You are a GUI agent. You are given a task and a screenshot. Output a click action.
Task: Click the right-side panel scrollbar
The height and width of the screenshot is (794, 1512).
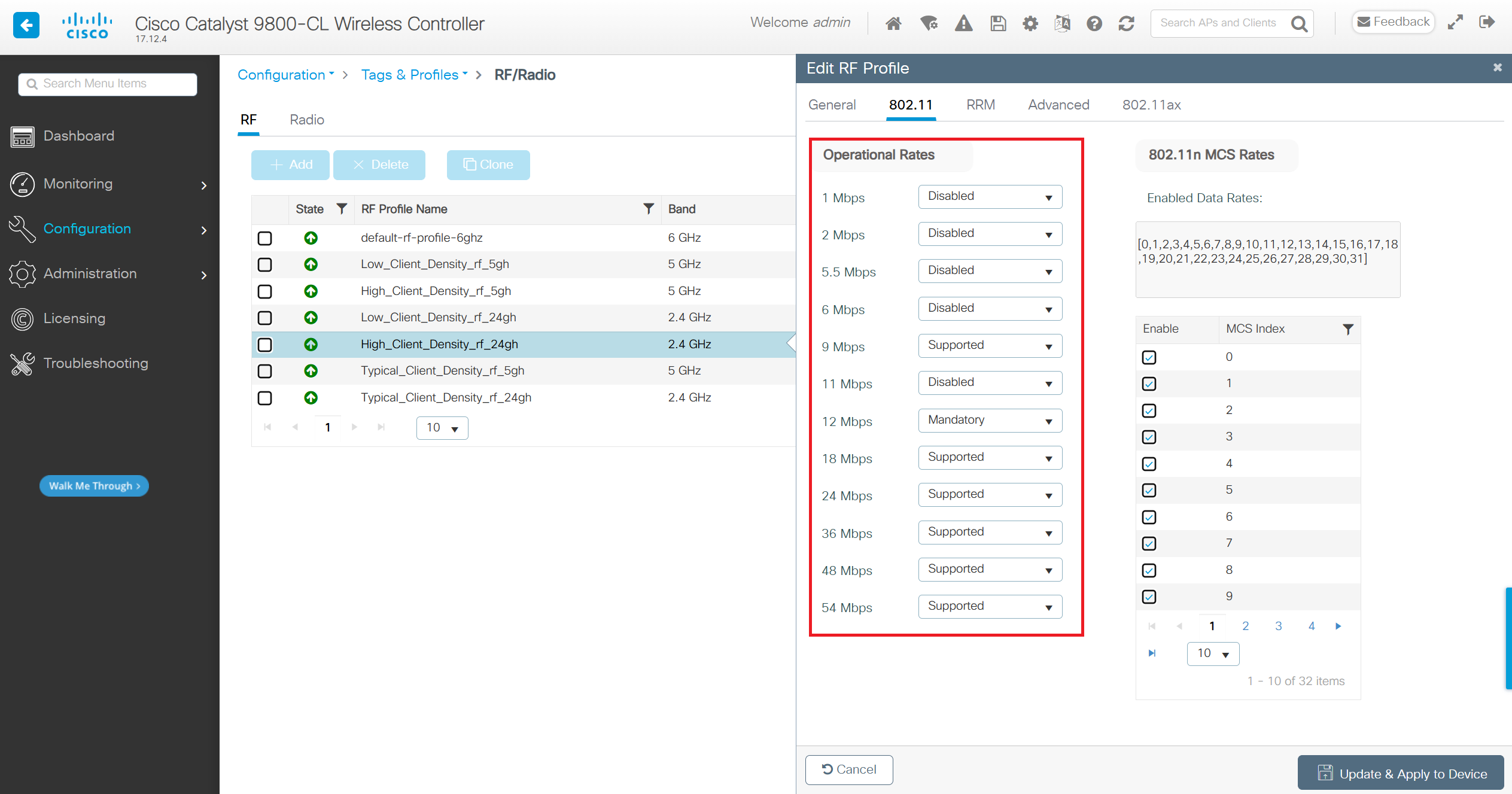pos(1508,638)
